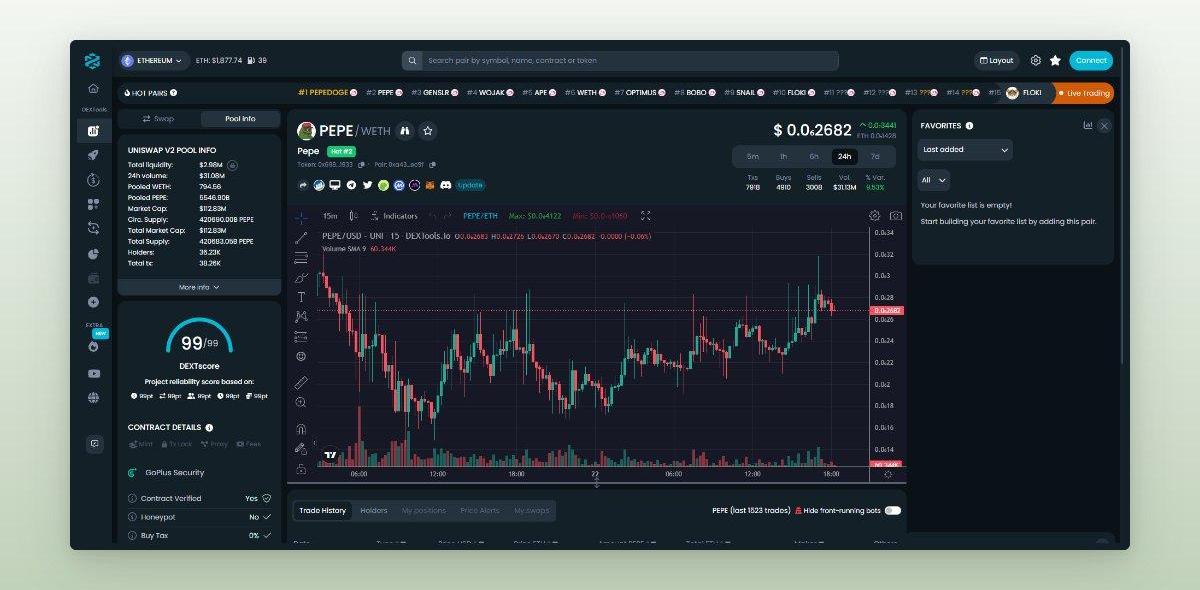
Task: Click the chart icon in Favorites header
Action: (1087, 126)
